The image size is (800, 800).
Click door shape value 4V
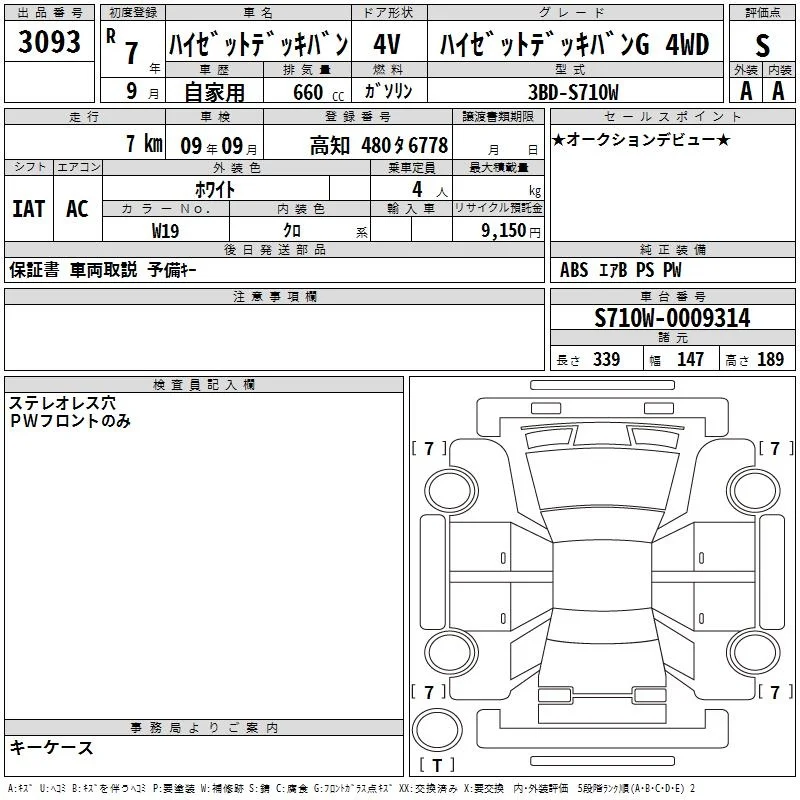coord(387,44)
